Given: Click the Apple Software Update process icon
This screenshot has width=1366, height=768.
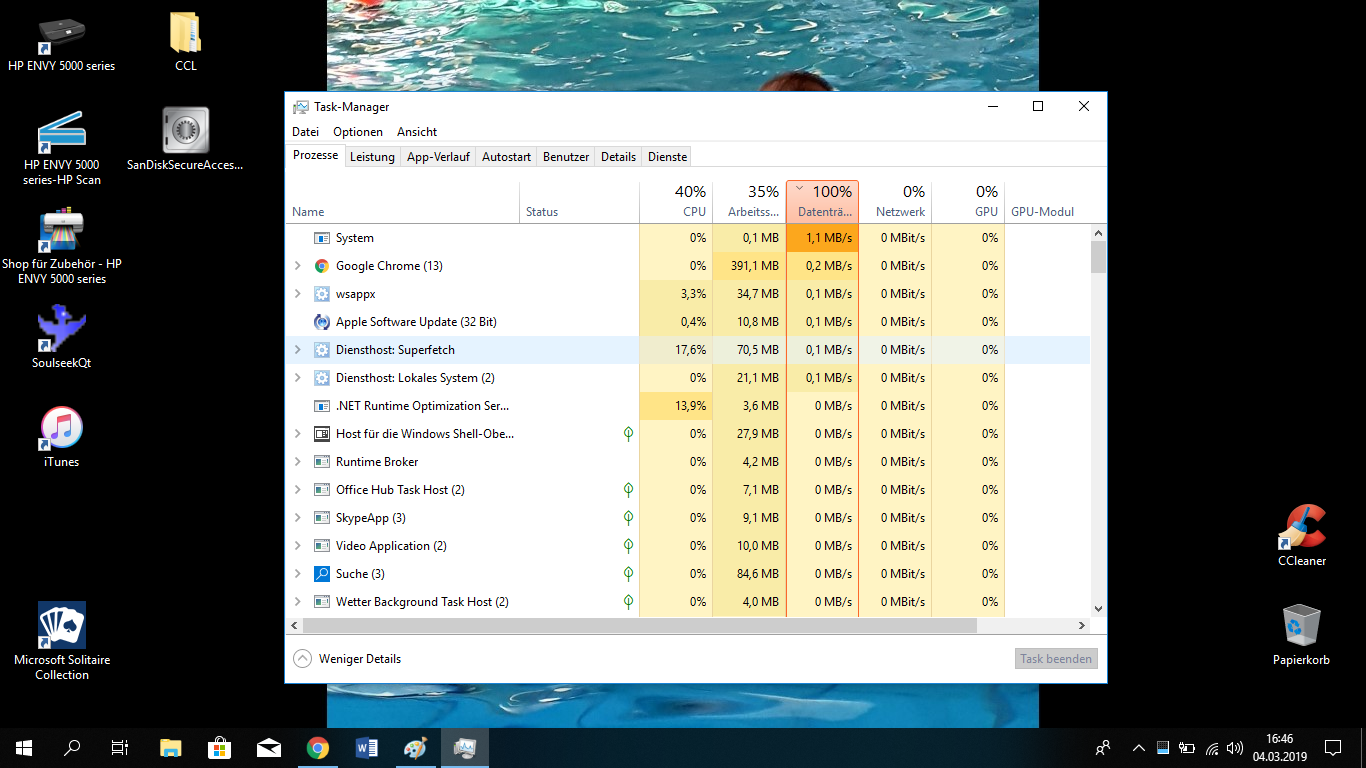Looking at the screenshot, I should click(322, 322).
